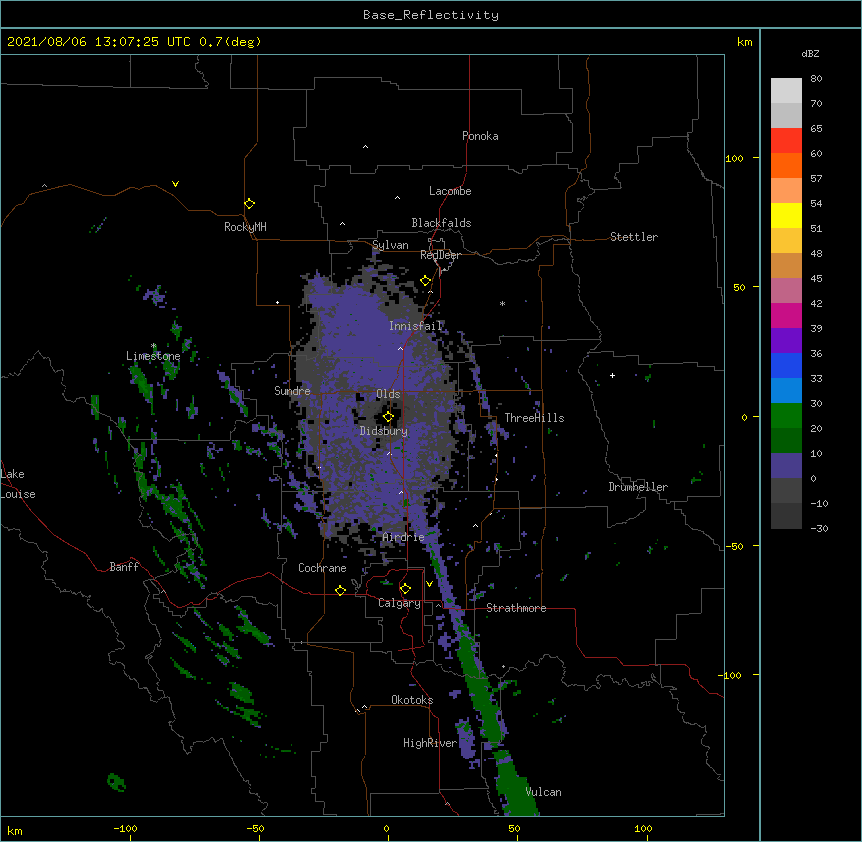Click the Innisfail town label
The height and width of the screenshot is (842, 862).
(415, 326)
